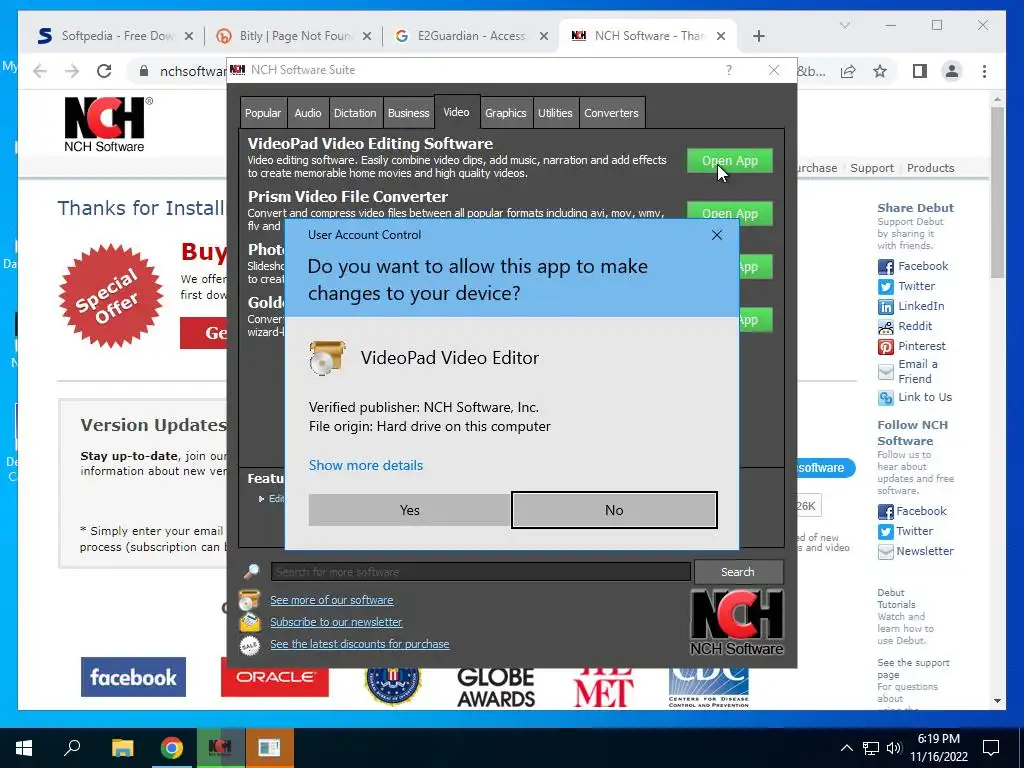Click Yes in User Account Control dialog
Viewport: 1024px width, 768px height.
tap(409, 510)
